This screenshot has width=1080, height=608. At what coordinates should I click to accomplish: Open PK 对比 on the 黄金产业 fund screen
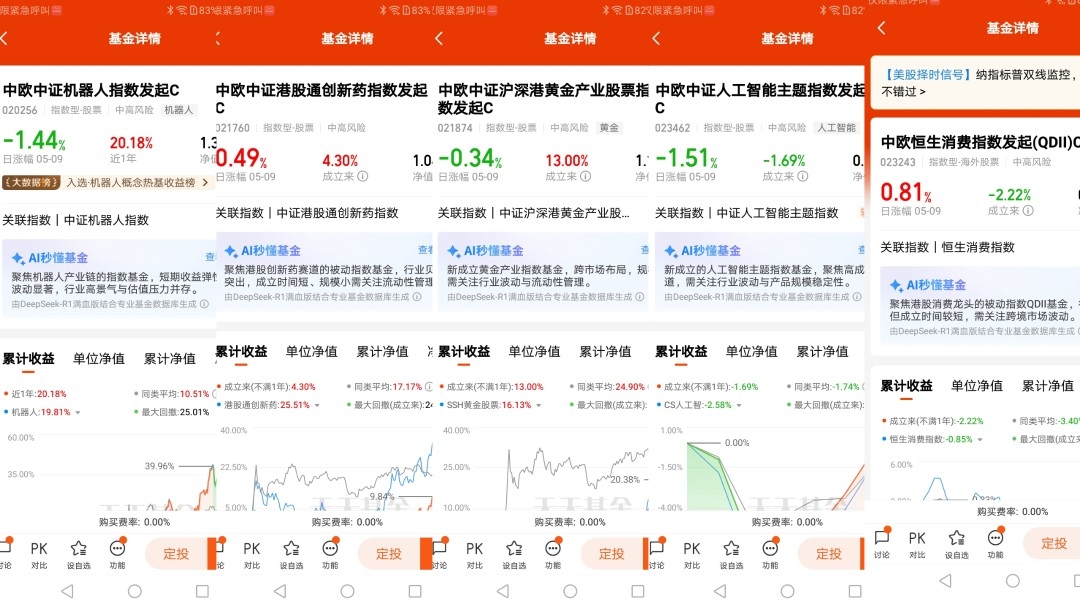(x=475, y=554)
